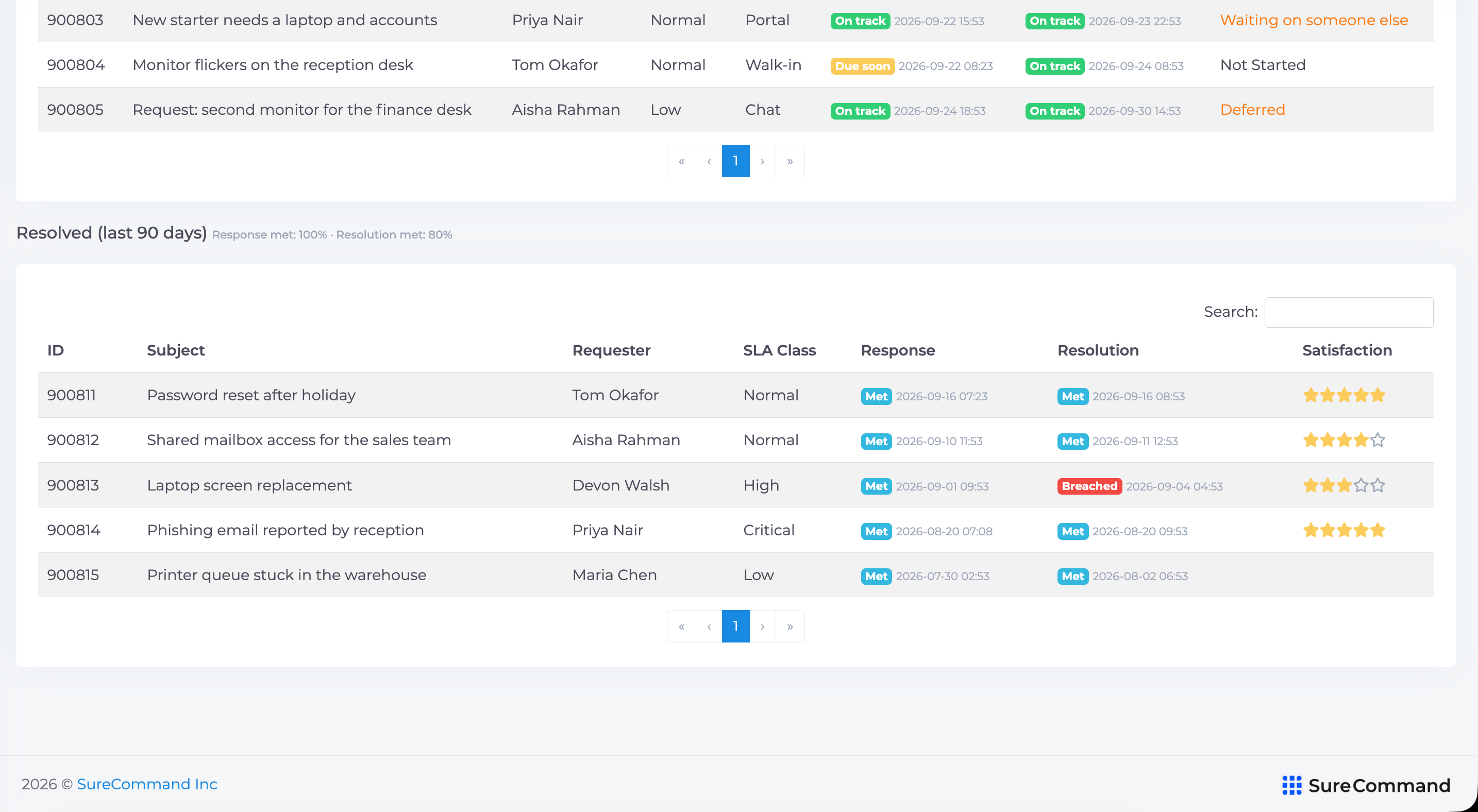Viewport: 1478px width, 812px height.
Task: Sort Resolved table by Requester column
Action: pyautogui.click(x=611, y=350)
